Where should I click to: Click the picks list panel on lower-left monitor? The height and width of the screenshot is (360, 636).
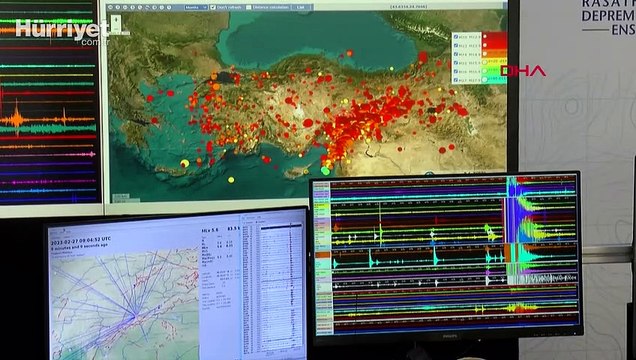pos(273,289)
